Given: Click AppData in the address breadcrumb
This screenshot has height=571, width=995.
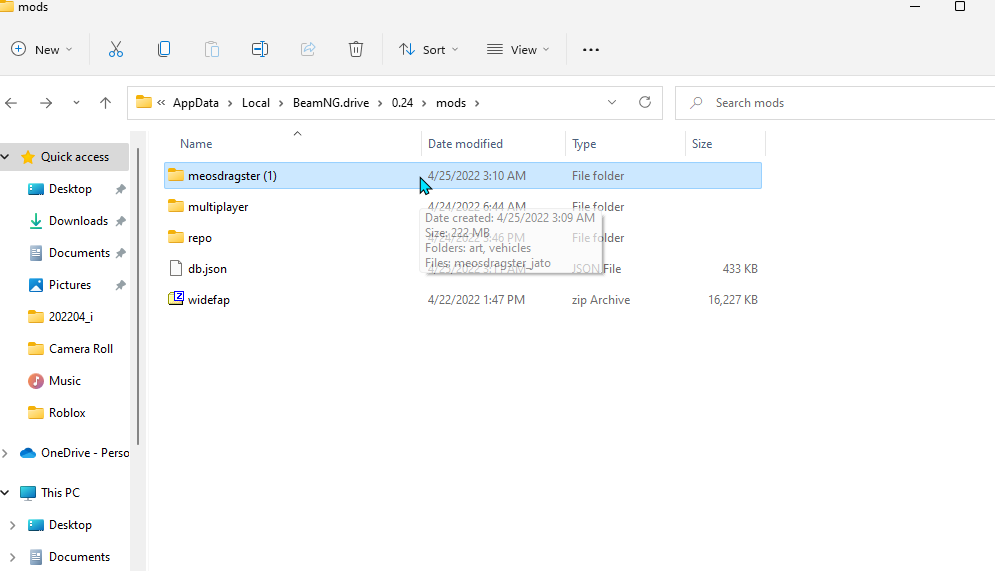Looking at the screenshot, I should click(x=195, y=103).
